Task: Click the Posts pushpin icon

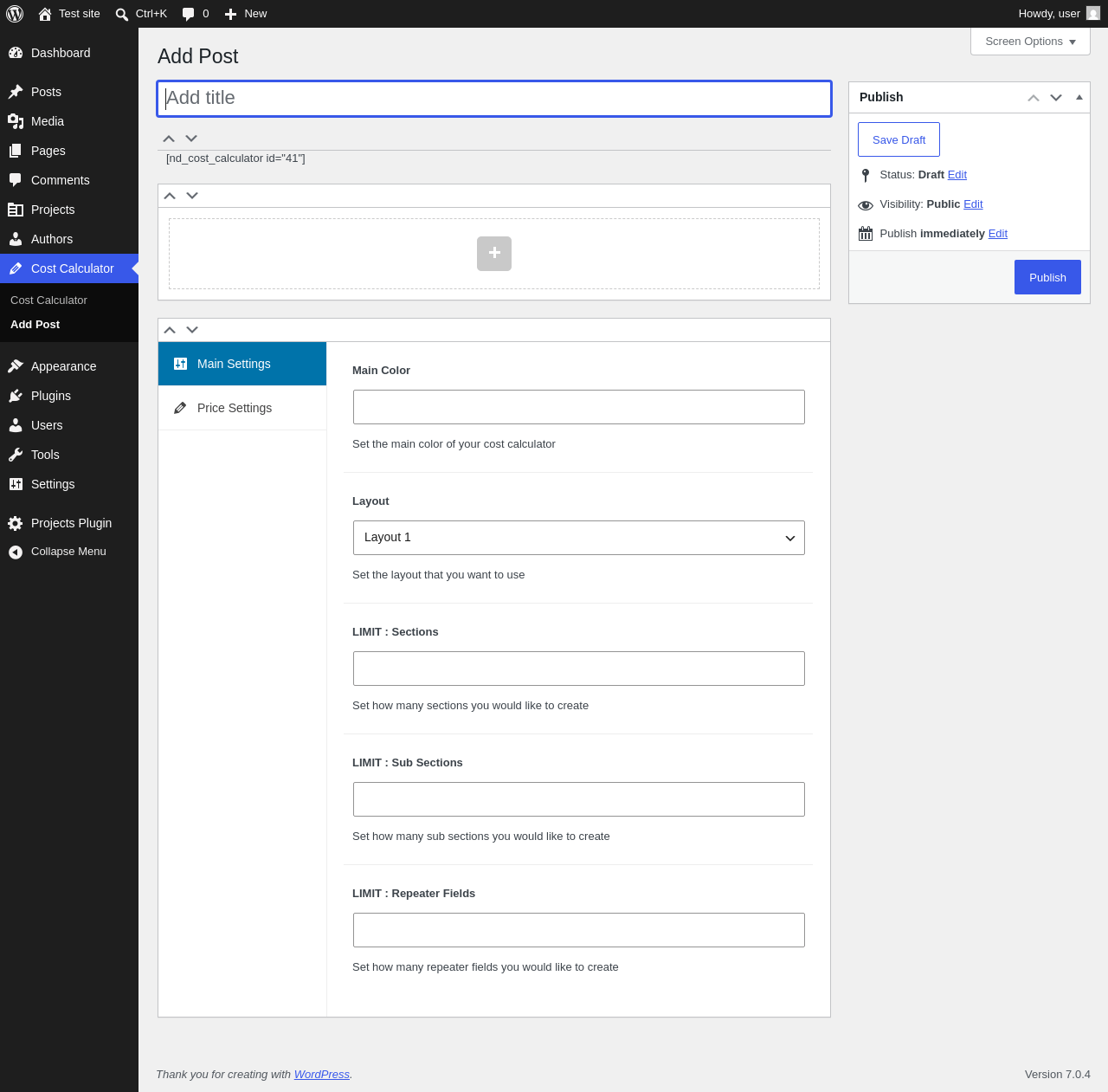Action: [x=16, y=92]
